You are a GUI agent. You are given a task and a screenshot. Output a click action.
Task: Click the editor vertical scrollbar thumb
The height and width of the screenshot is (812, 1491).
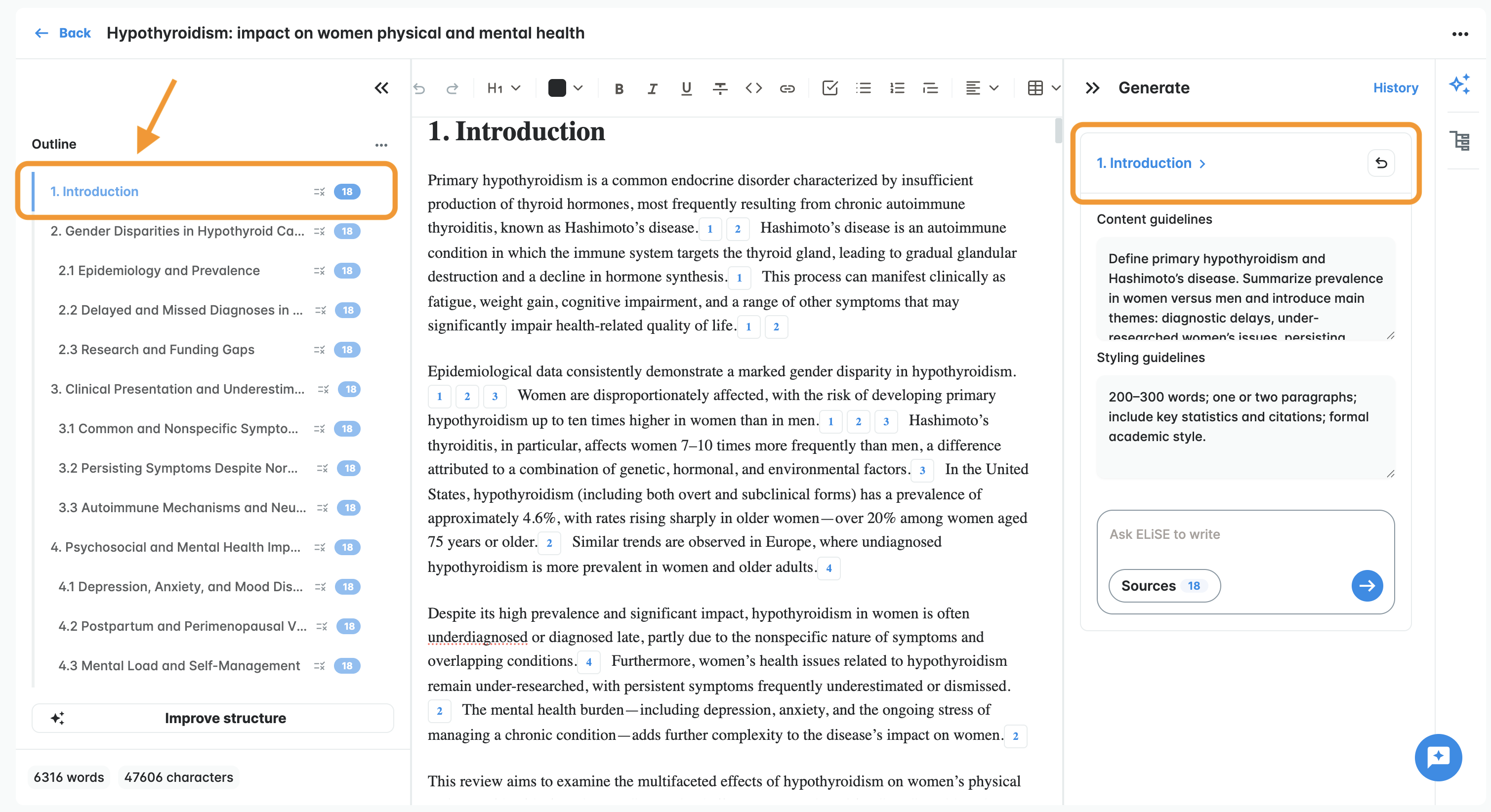[1058, 130]
